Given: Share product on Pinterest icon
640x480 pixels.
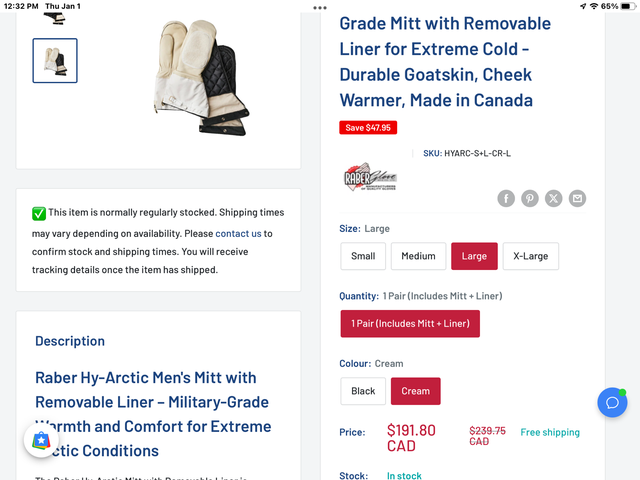Looking at the screenshot, I should pos(530,198).
